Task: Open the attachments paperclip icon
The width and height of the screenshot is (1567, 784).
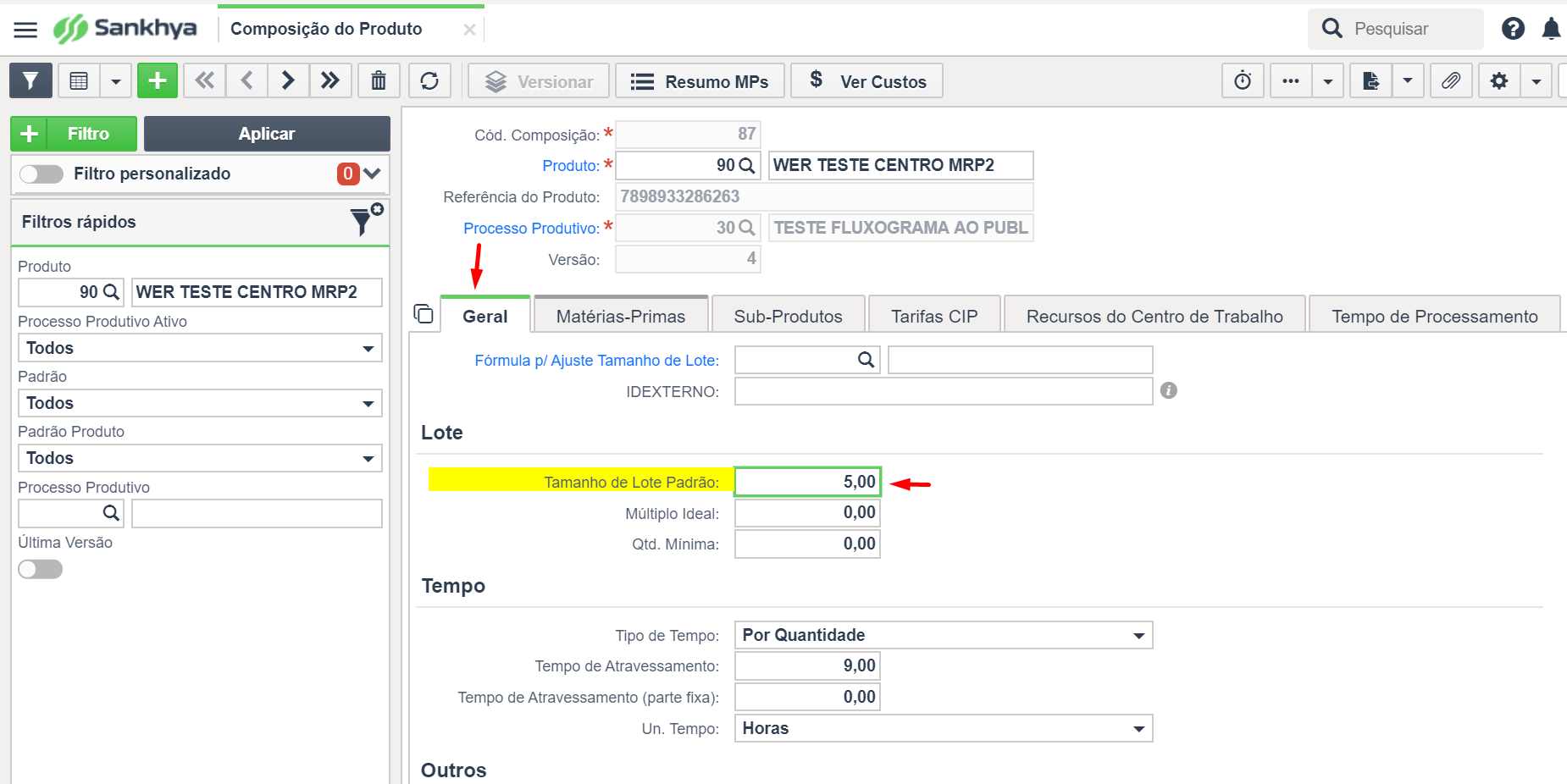Action: [x=1451, y=81]
